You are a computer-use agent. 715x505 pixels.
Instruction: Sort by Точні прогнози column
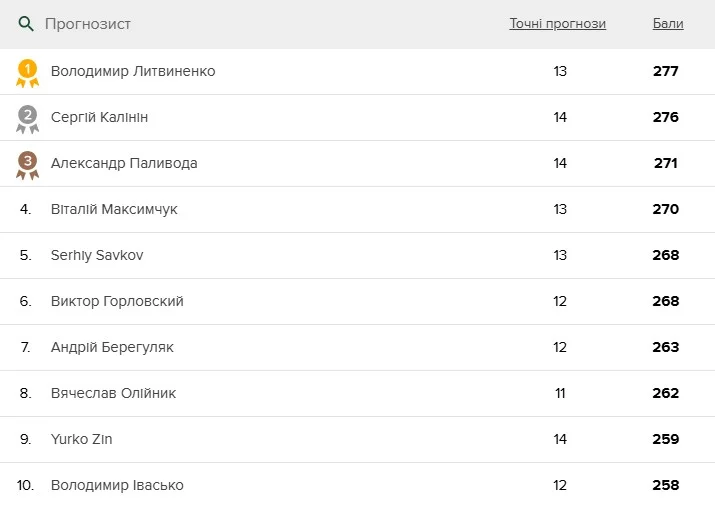point(557,24)
